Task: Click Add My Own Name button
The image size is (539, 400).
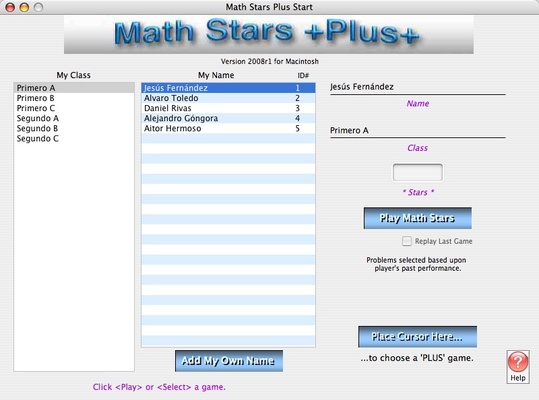Action: coord(229,361)
